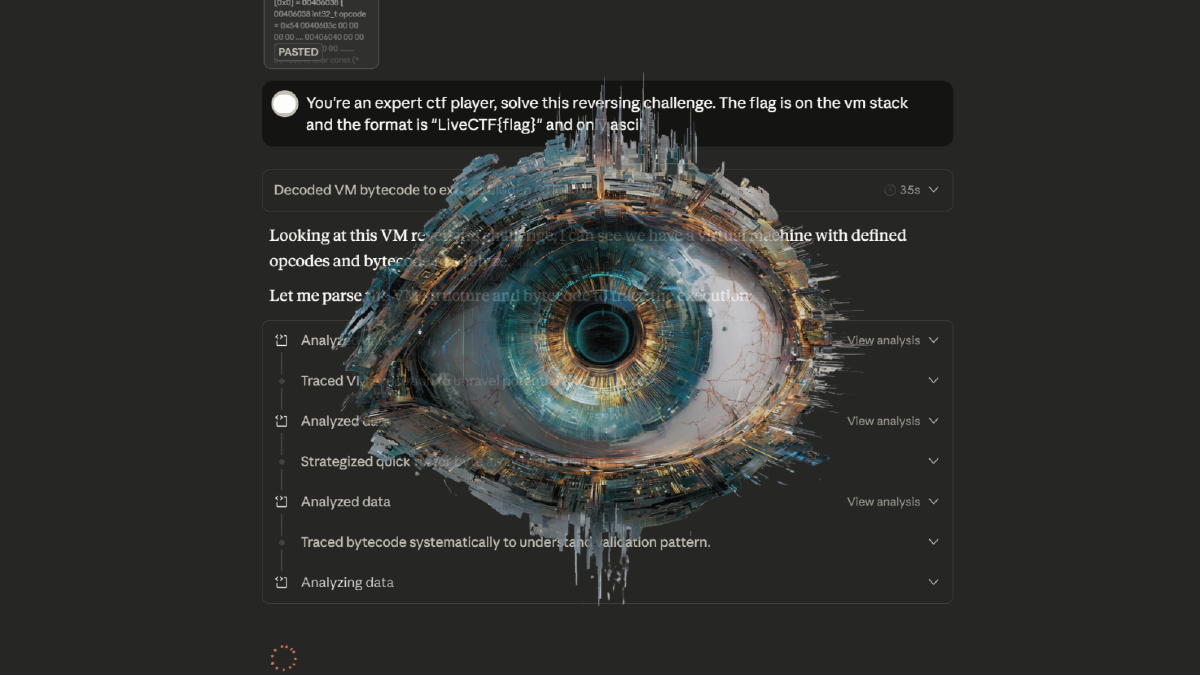The height and width of the screenshot is (675, 1200).
Task: Expand the 'Strategized quick' step chevron
Action: pyautogui.click(x=932, y=461)
